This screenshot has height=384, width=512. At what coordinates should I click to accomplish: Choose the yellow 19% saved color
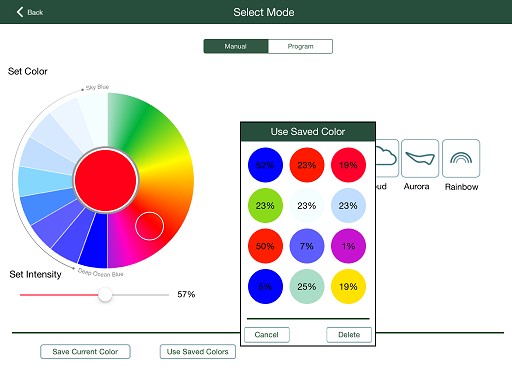[x=348, y=287]
